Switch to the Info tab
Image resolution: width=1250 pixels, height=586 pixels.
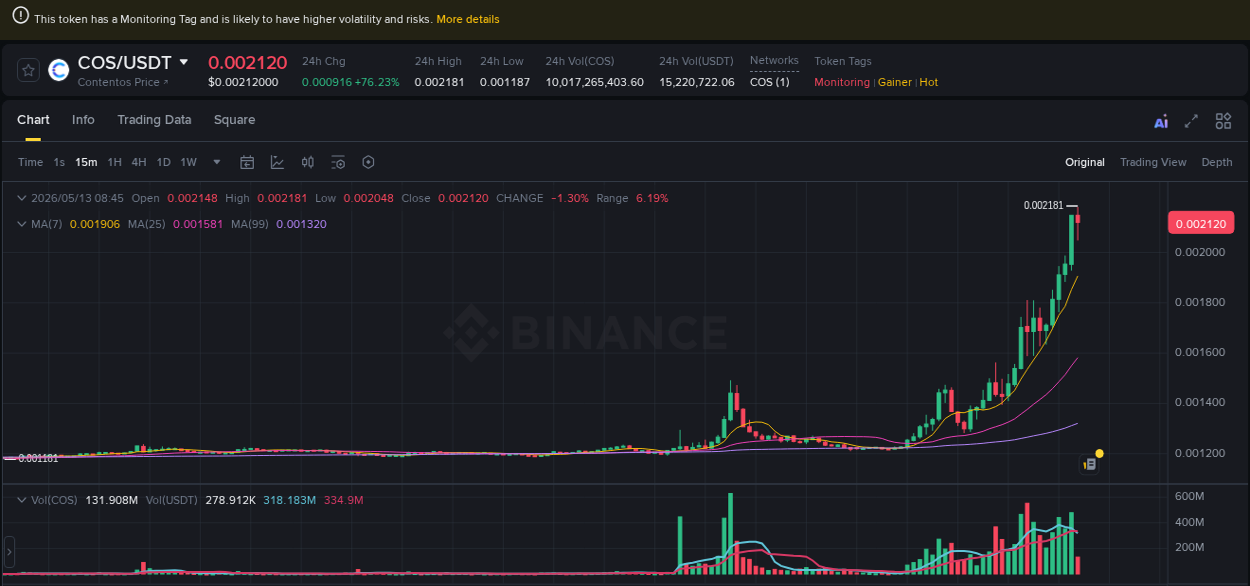83,120
